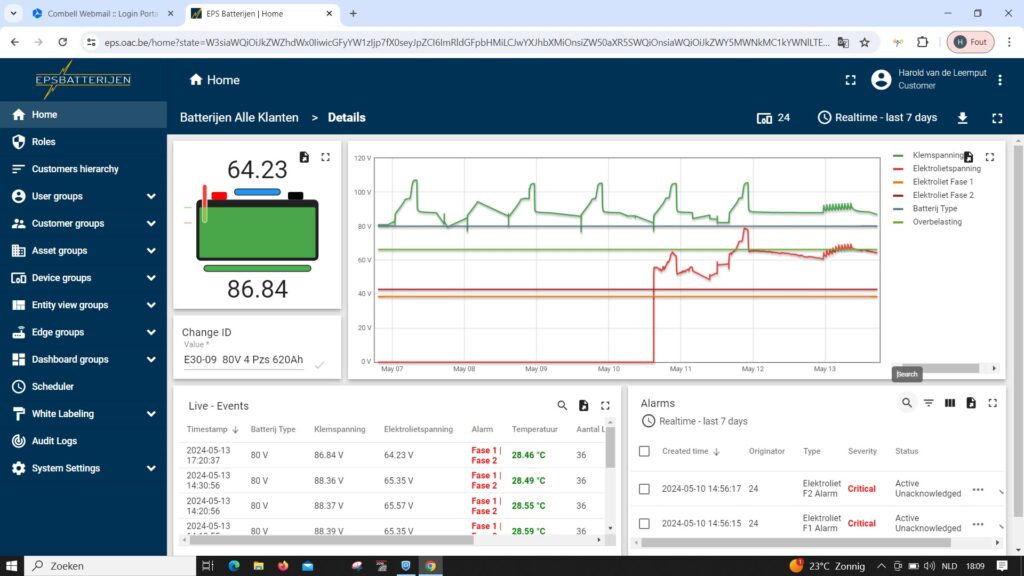
Task: Open the user account kebab menu
Action: [1000, 80]
